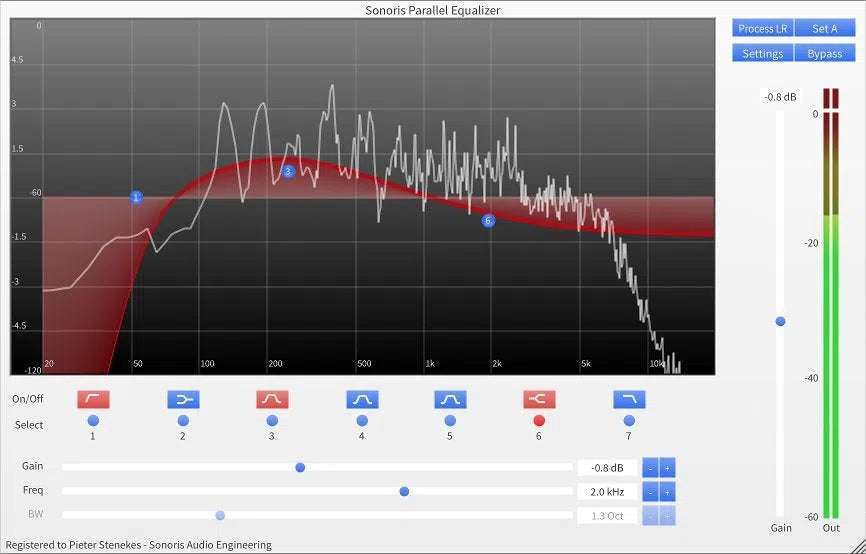Toggle band 2 low-shelf filter on/off
The width and height of the screenshot is (866, 554).
tap(183, 399)
